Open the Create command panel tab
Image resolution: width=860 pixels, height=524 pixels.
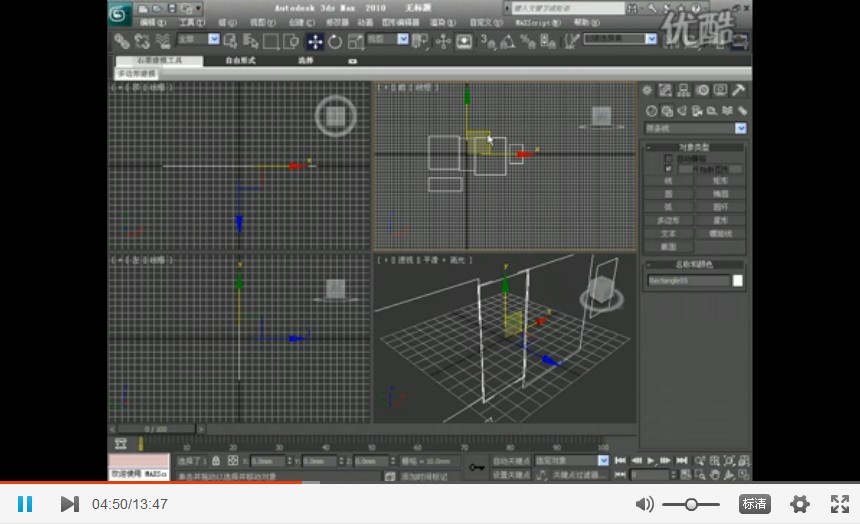647,91
